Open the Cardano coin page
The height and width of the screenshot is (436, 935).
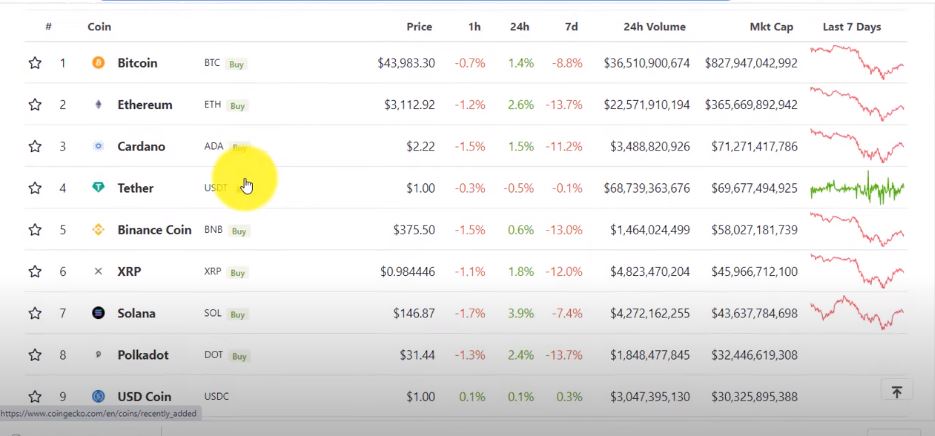[141, 146]
